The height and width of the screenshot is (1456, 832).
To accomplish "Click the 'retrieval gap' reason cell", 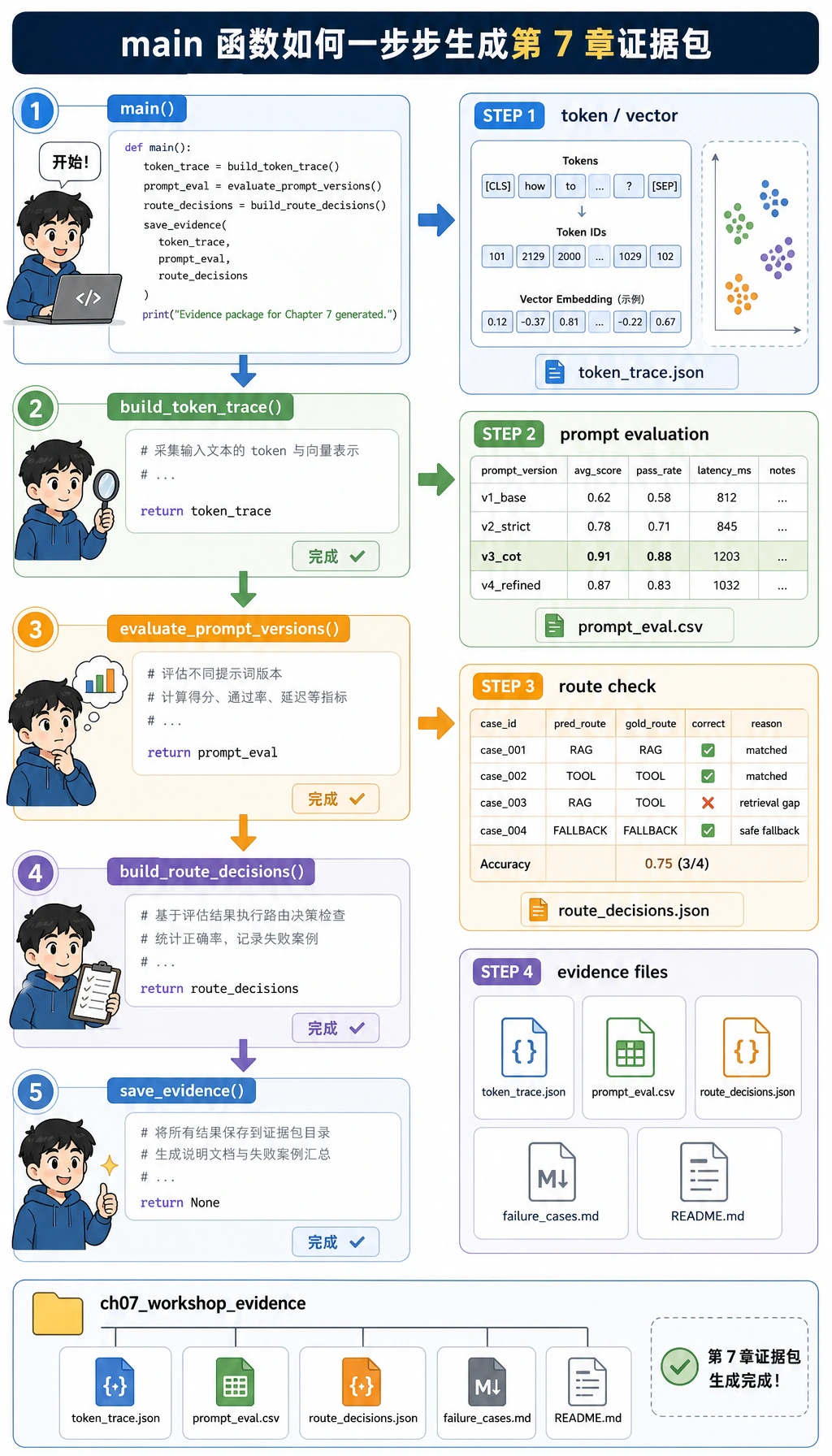I will click(x=769, y=803).
